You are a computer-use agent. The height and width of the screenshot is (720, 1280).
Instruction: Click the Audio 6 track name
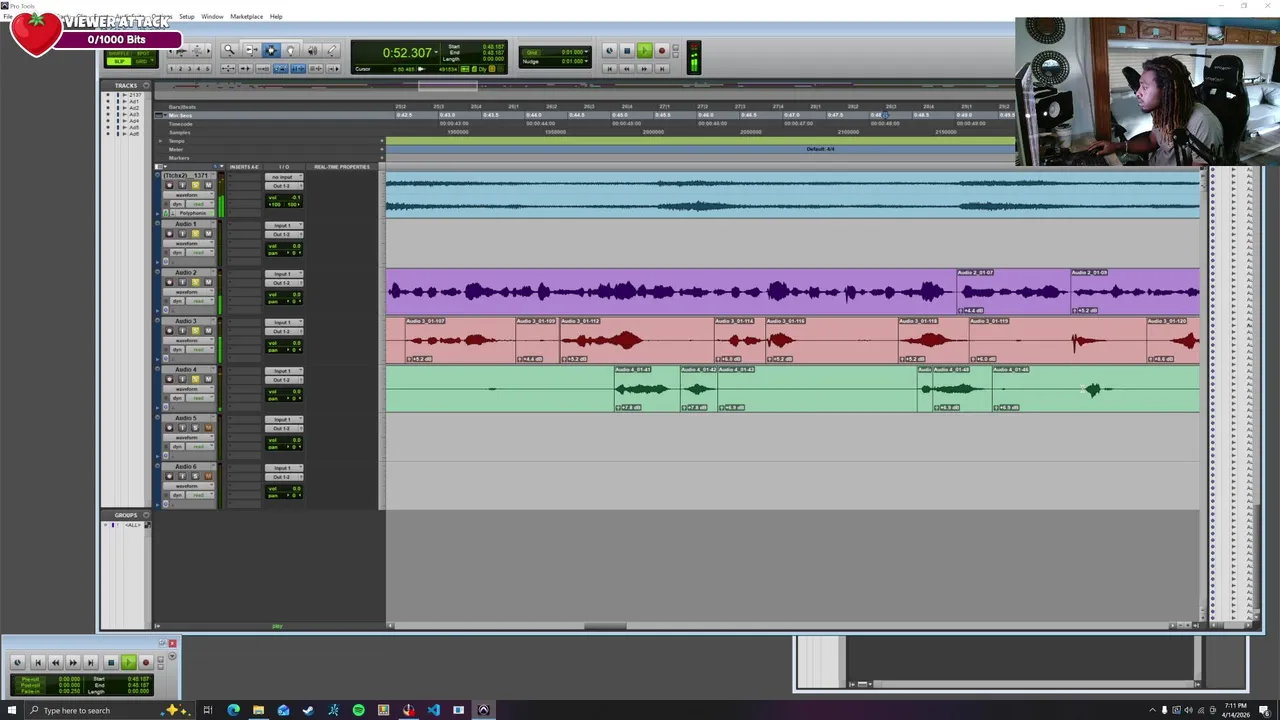186,467
